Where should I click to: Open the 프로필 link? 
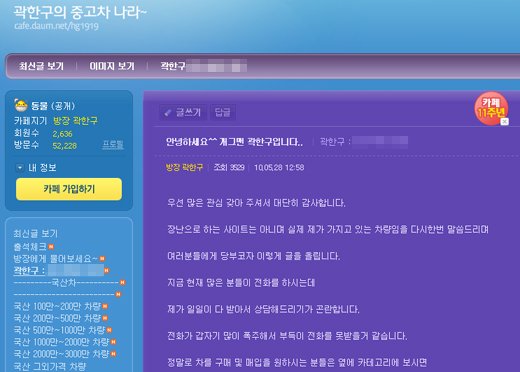[113, 145]
